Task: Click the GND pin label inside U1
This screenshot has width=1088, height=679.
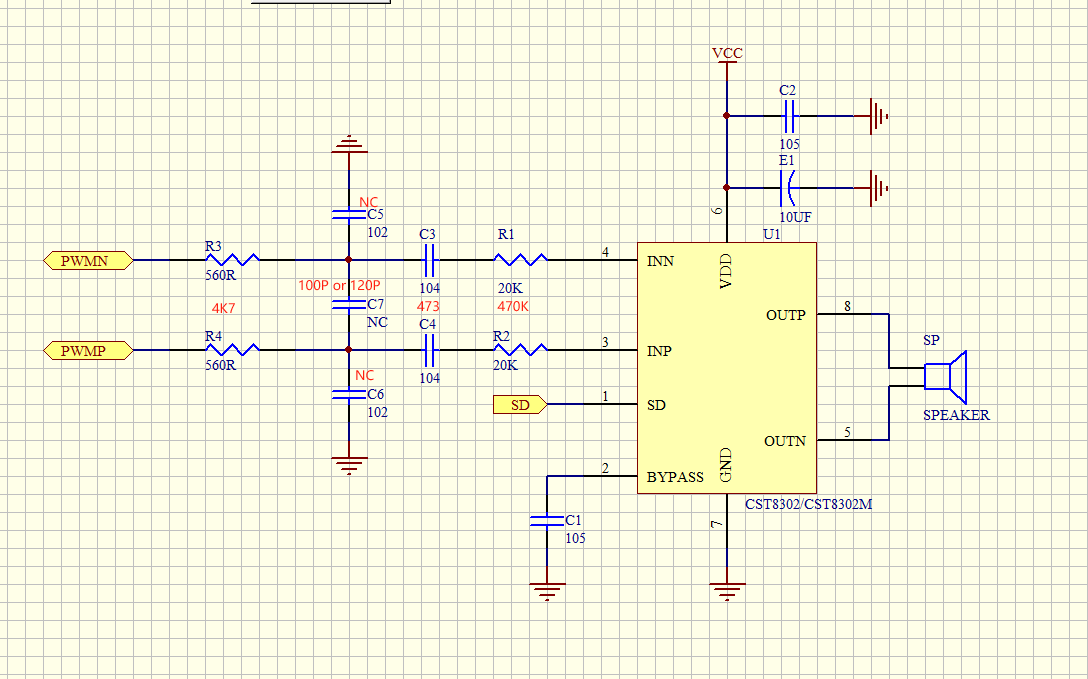Action: (726, 465)
